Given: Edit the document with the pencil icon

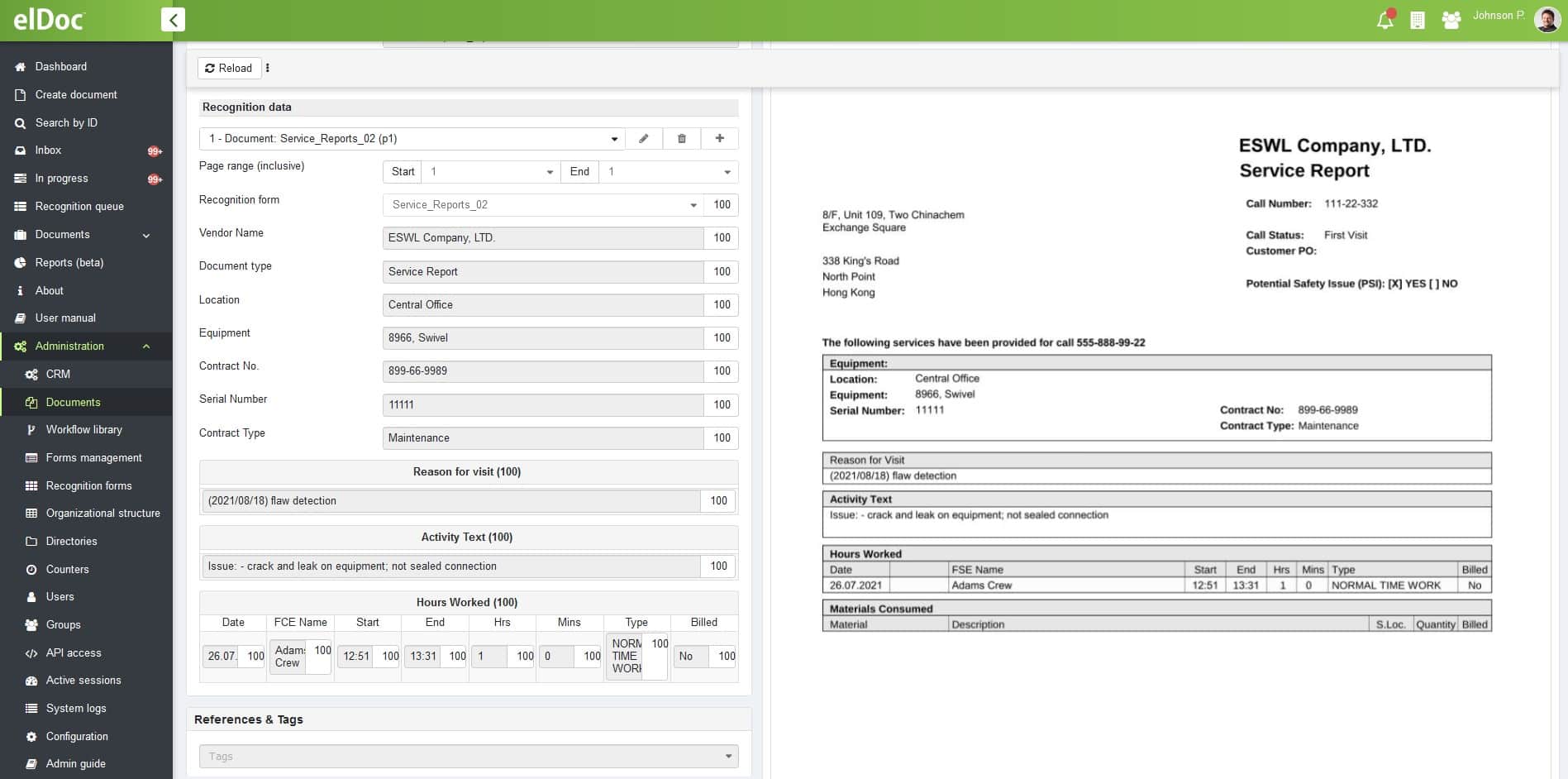Looking at the screenshot, I should [x=643, y=138].
